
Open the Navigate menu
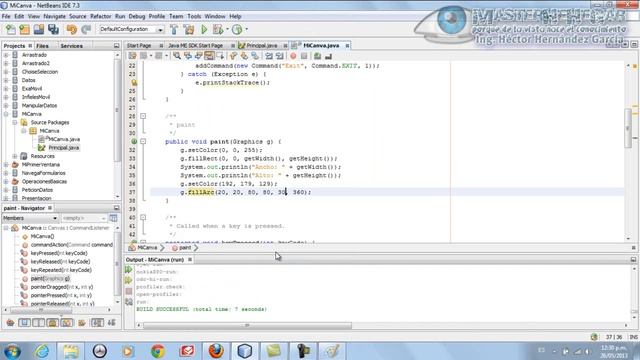55,16
